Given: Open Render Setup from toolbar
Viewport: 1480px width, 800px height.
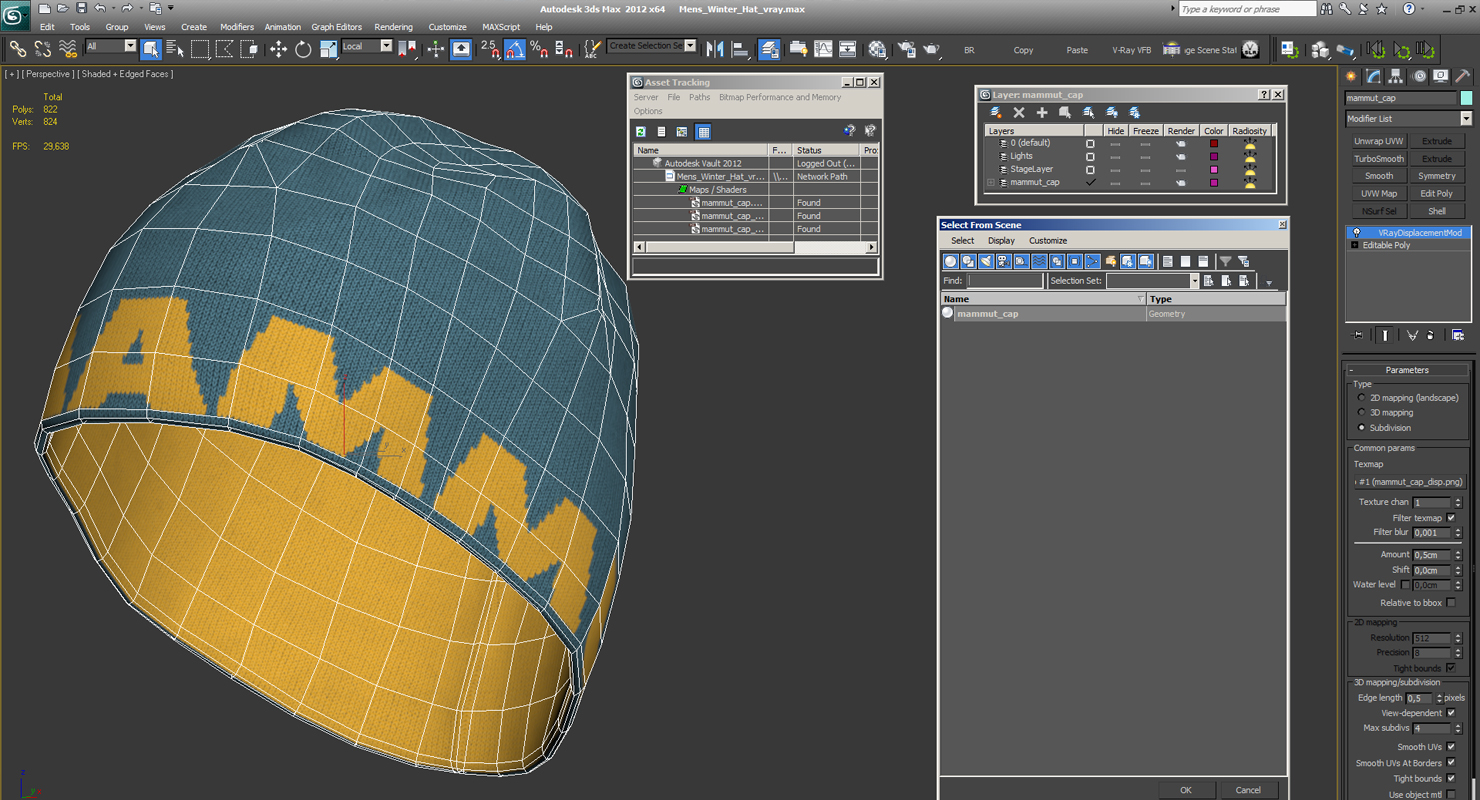Looking at the screenshot, I should 907,48.
